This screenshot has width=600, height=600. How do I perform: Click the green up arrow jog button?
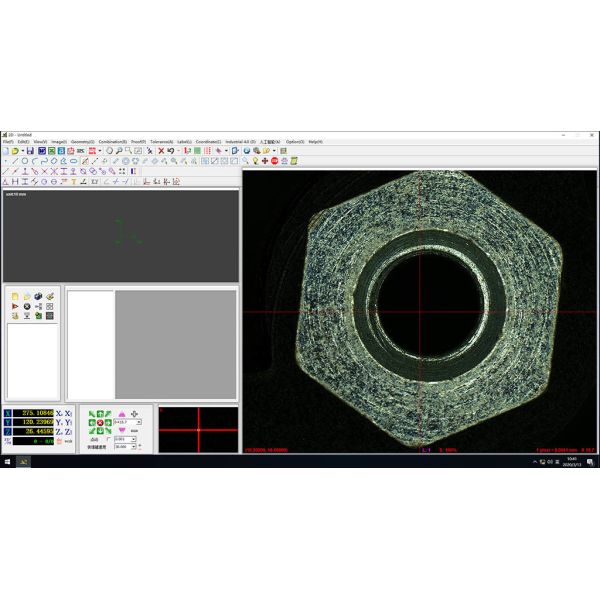(x=101, y=413)
